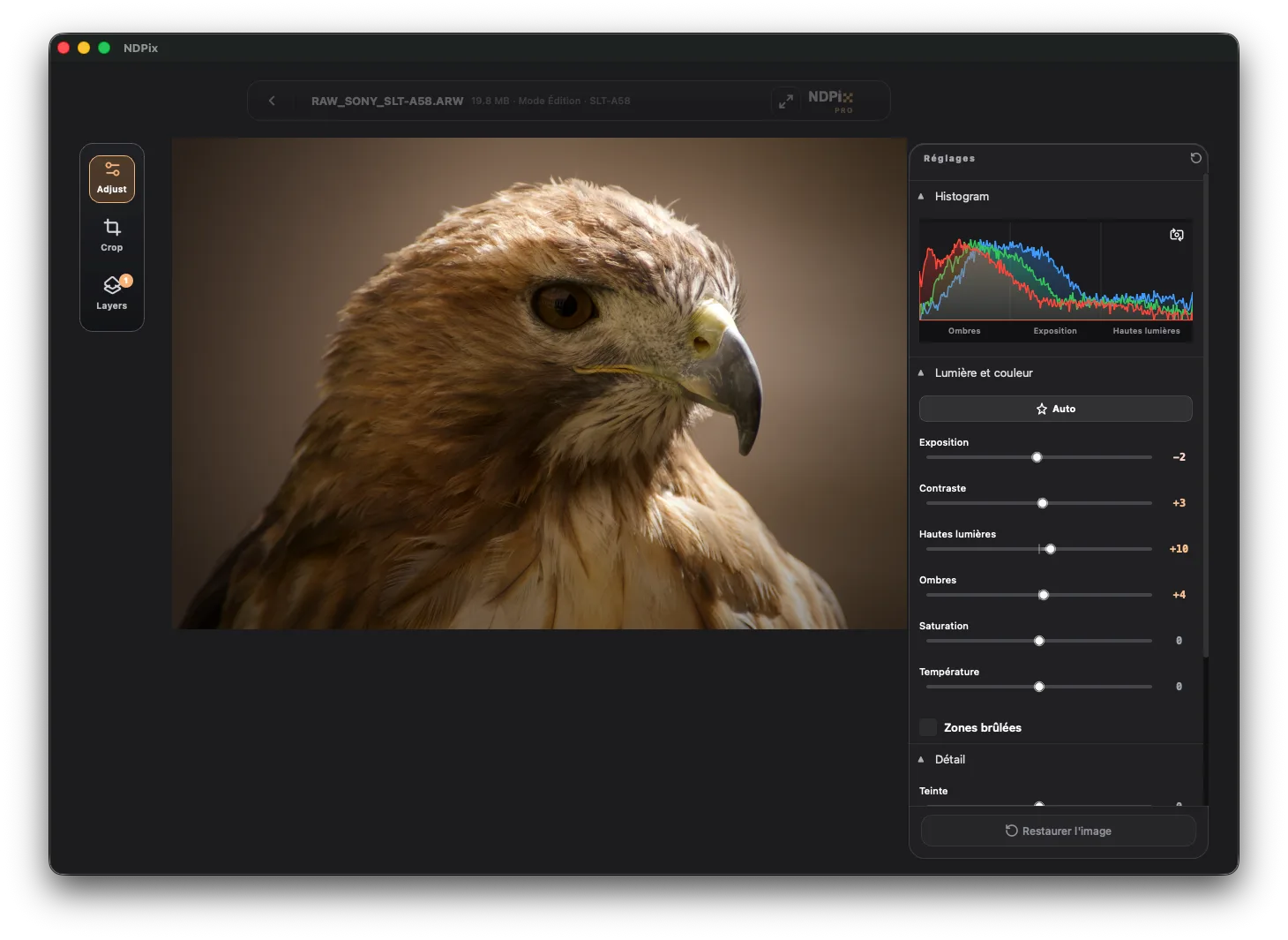This screenshot has width=1288, height=940.
Task: Click the histogram graph
Action: [1056, 270]
